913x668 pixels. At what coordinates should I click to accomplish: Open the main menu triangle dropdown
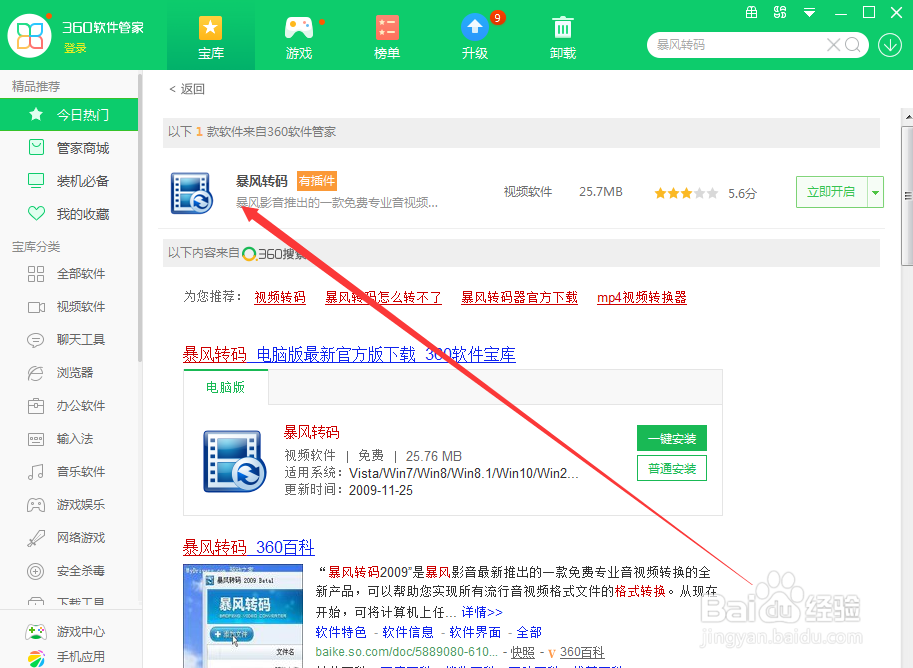[x=809, y=13]
